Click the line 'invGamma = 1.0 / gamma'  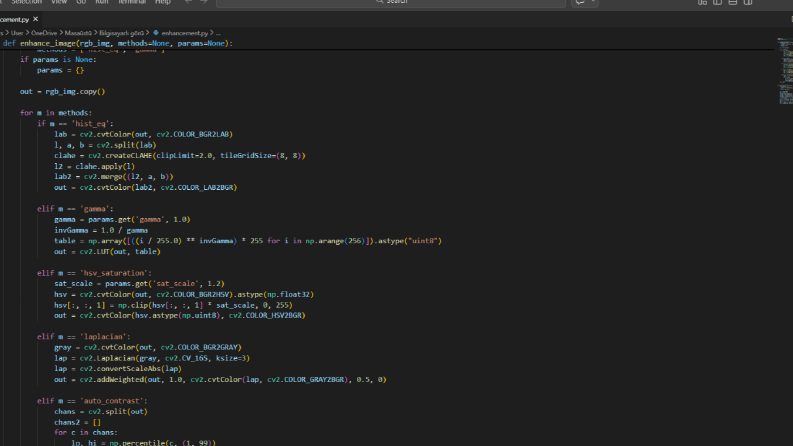[x=101, y=230]
